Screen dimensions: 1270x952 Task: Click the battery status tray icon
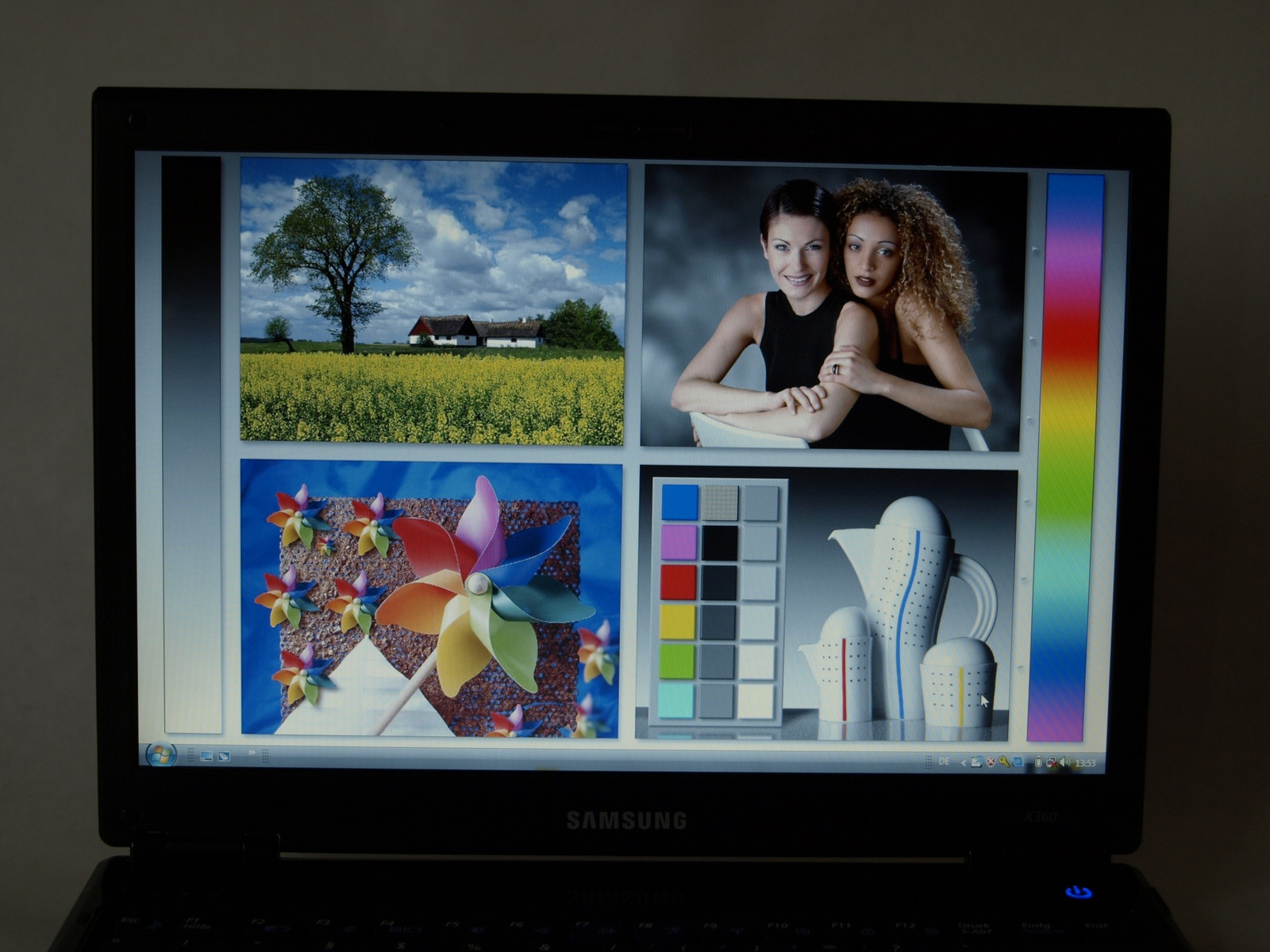(1038, 762)
